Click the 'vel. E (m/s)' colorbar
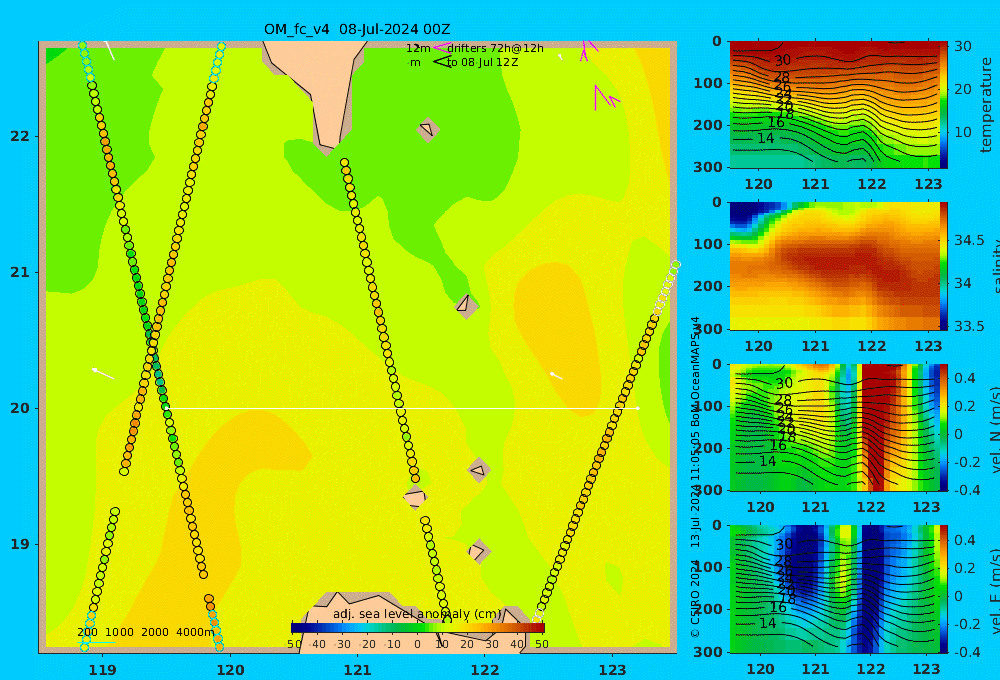The height and width of the screenshot is (680, 1000). click(x=944, y=589)
